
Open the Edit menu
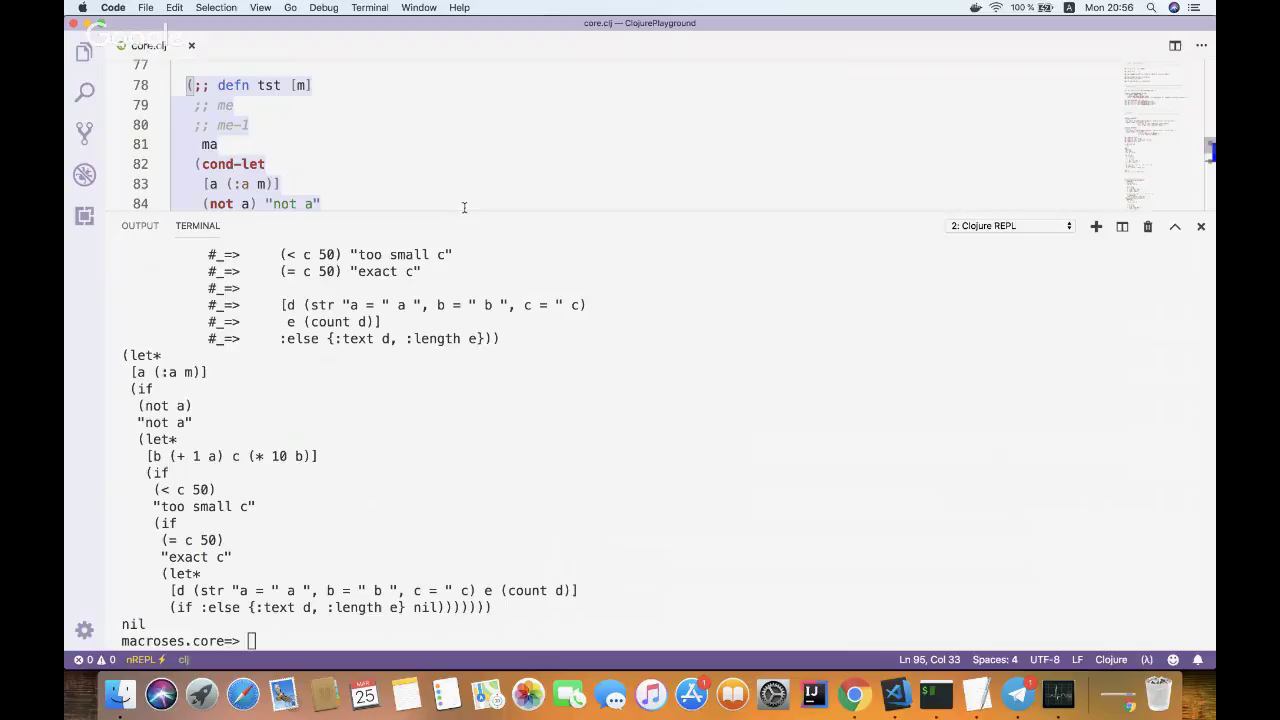coord(174,8)
